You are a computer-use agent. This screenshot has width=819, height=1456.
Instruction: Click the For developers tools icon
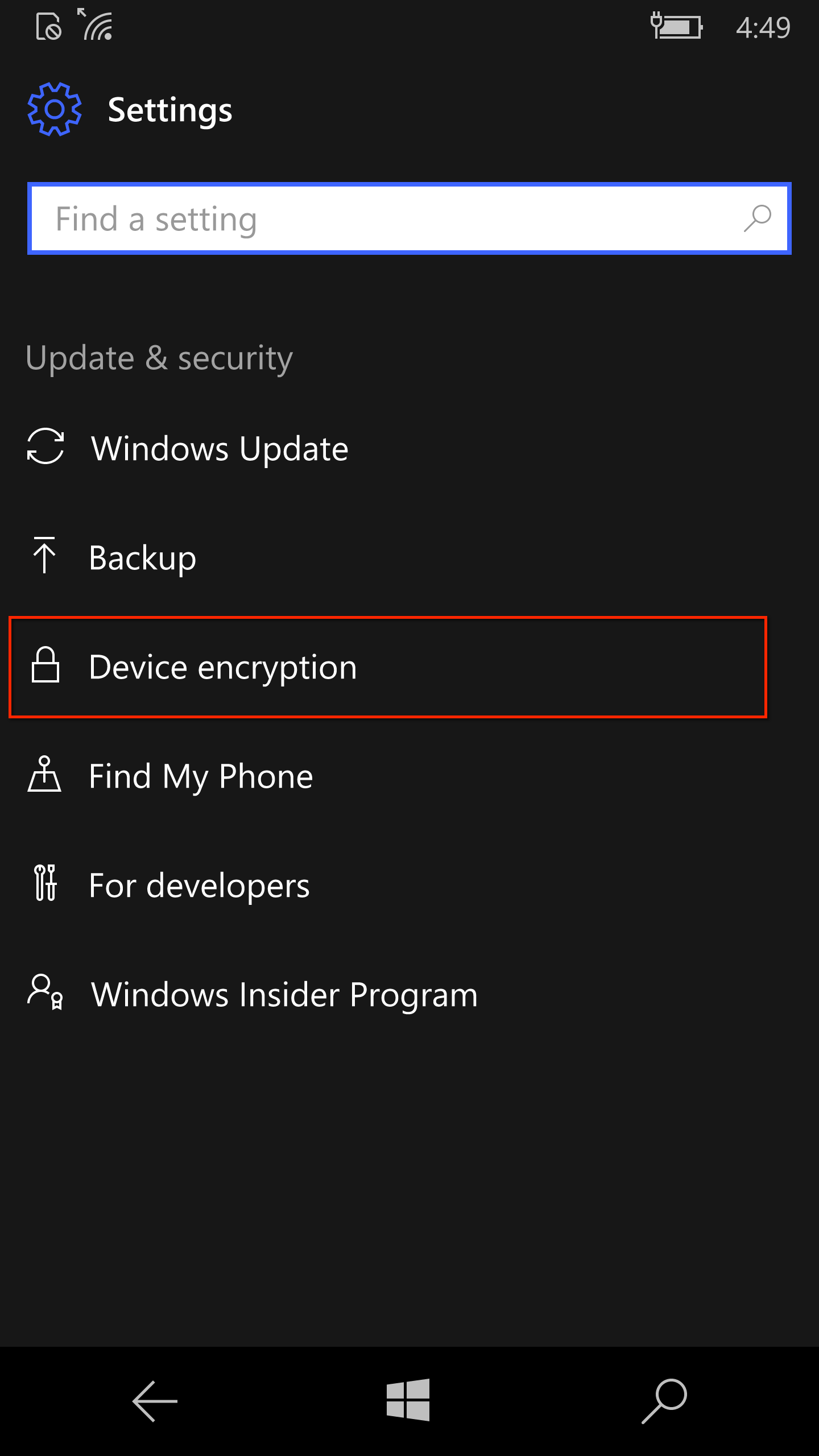click(x=45, y=883)
